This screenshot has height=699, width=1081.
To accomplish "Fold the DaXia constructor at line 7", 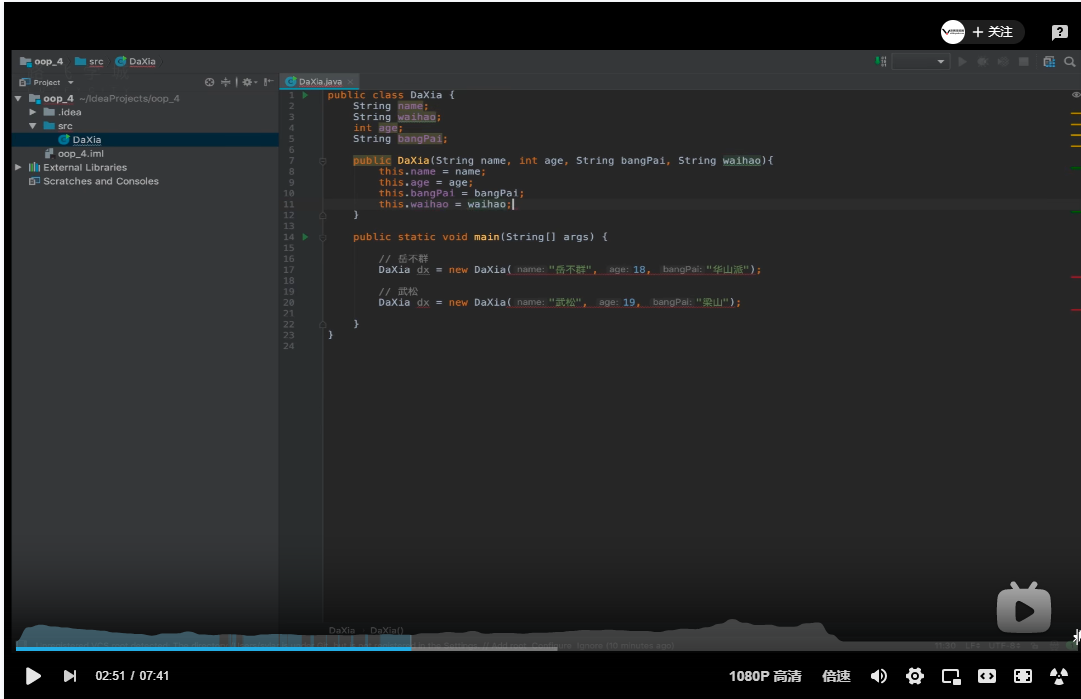I will pos(322,161).
